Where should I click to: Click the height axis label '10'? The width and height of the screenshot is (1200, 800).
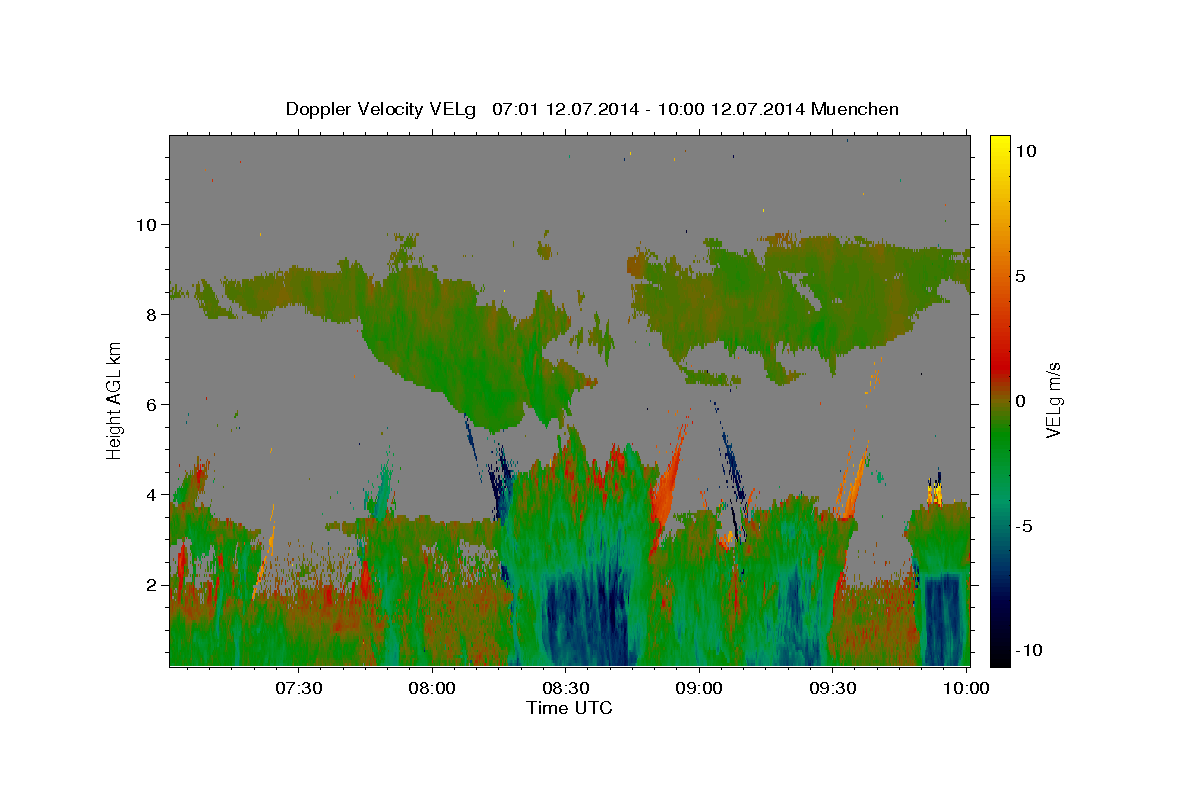click(148, 224)
